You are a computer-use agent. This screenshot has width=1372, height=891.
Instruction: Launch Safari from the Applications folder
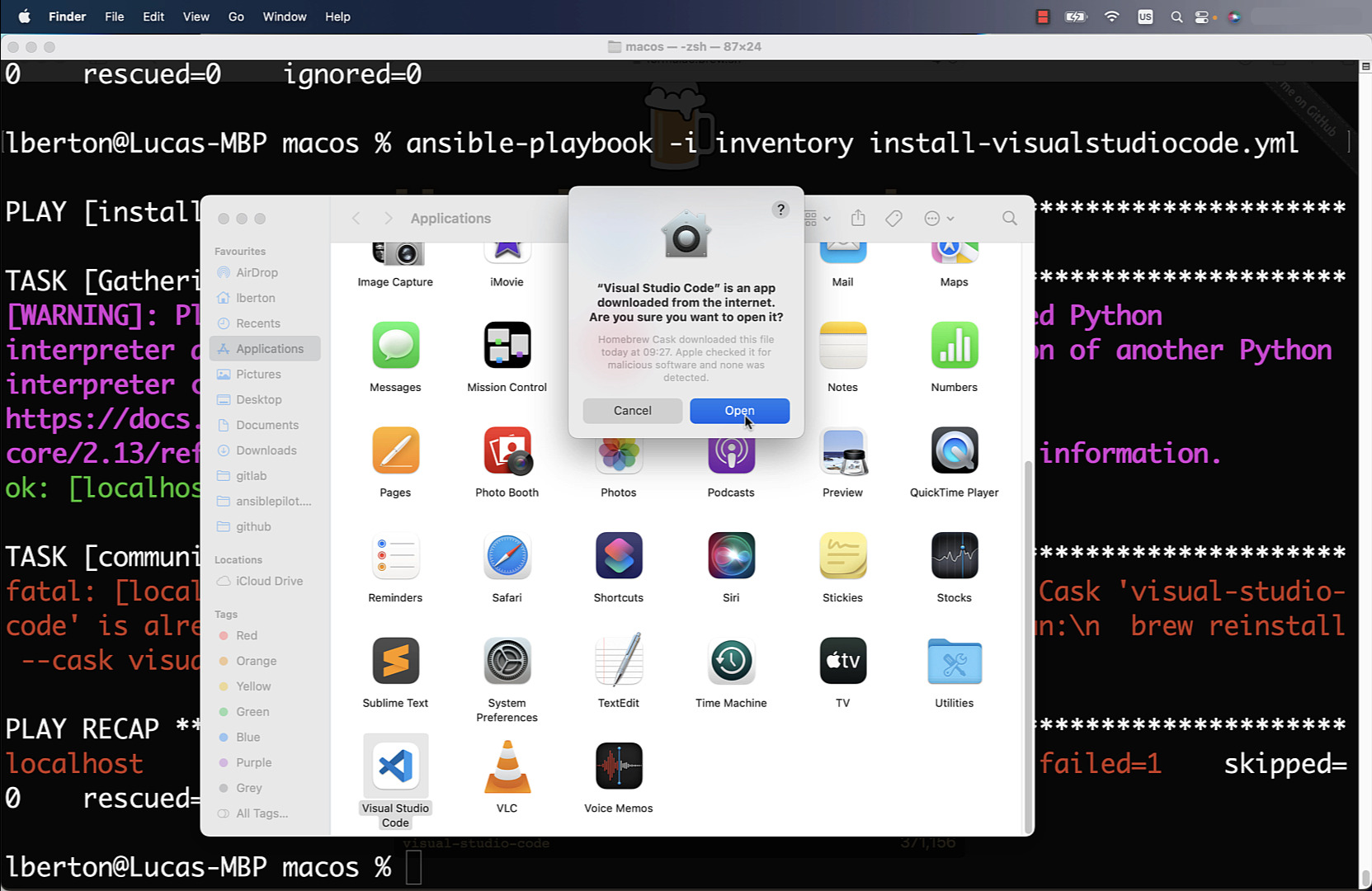507,555
